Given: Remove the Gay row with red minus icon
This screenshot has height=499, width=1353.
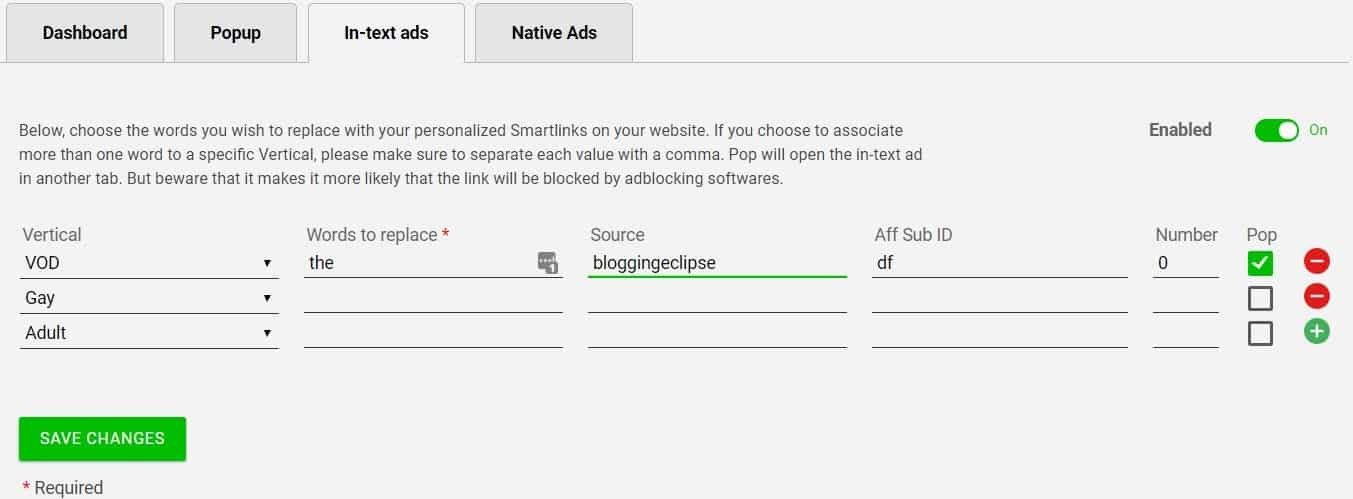Looking at the screenshot, I should [1316, 297].
